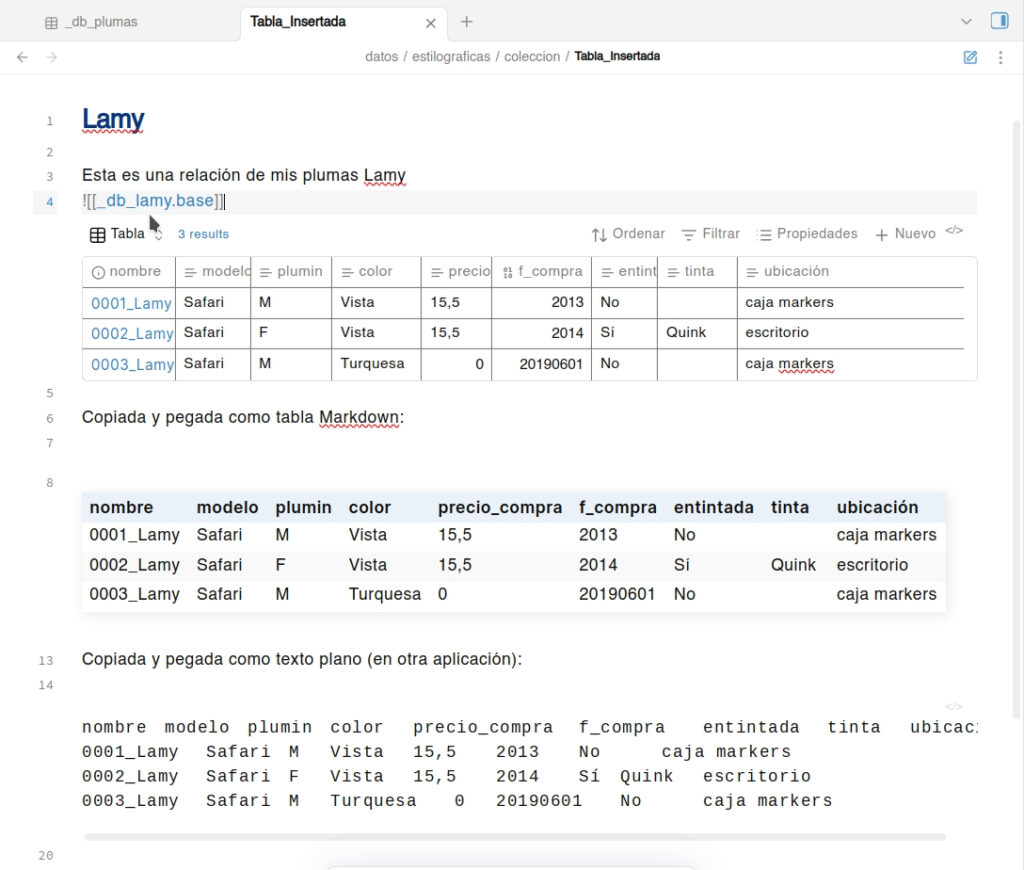Image resolution: width=1024 pixels, height=870 pixels.
Task: Open a new tab with the plus icon
Action: tap(466, 22)
